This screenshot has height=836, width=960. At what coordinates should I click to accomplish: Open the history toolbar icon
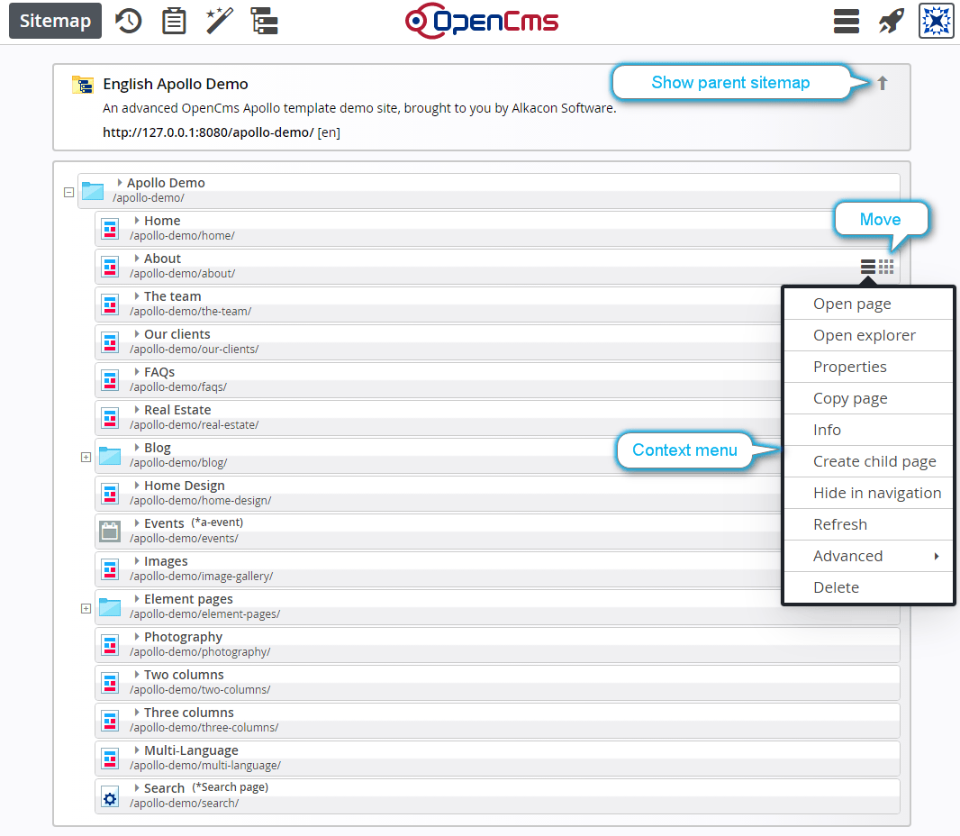128,20
